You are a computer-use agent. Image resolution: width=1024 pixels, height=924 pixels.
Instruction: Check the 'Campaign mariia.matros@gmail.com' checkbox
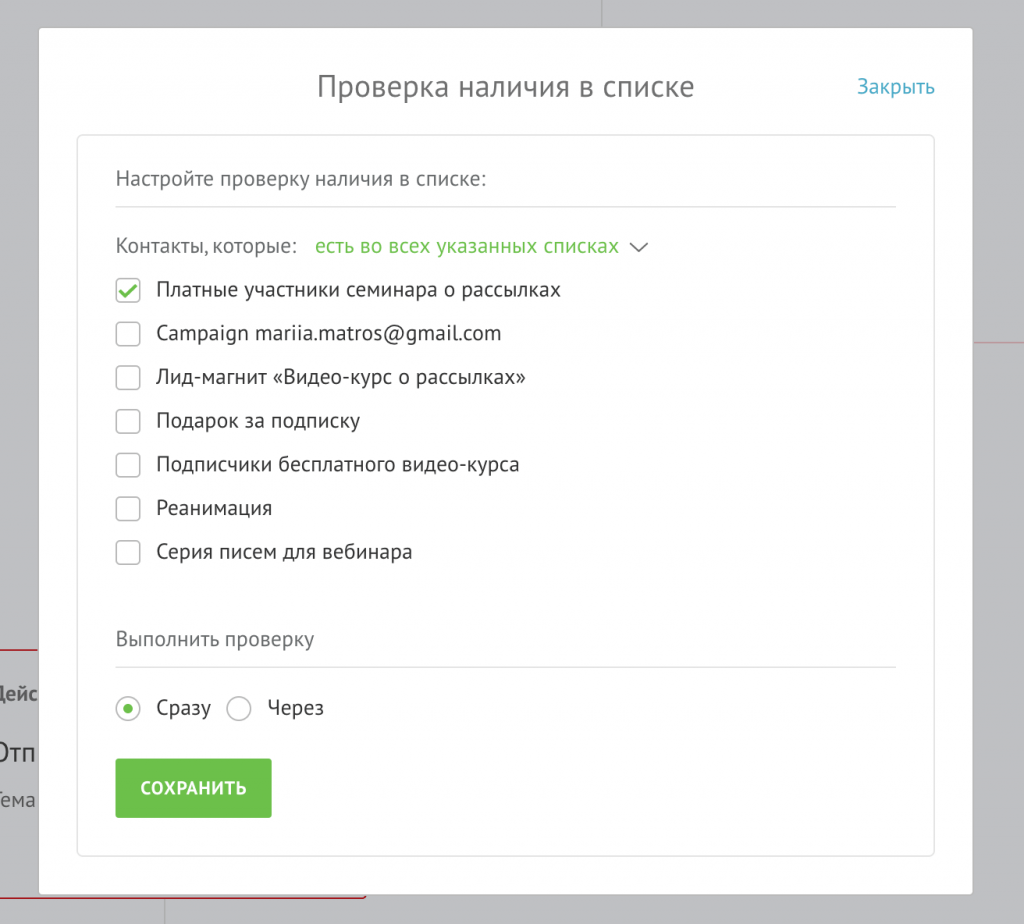[x=128, y=334]
